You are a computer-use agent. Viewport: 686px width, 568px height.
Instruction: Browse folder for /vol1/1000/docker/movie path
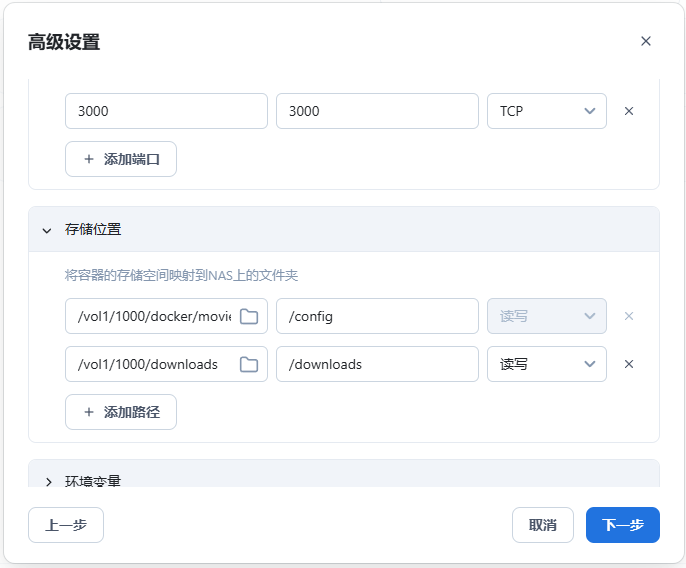(x=249, y=316)
